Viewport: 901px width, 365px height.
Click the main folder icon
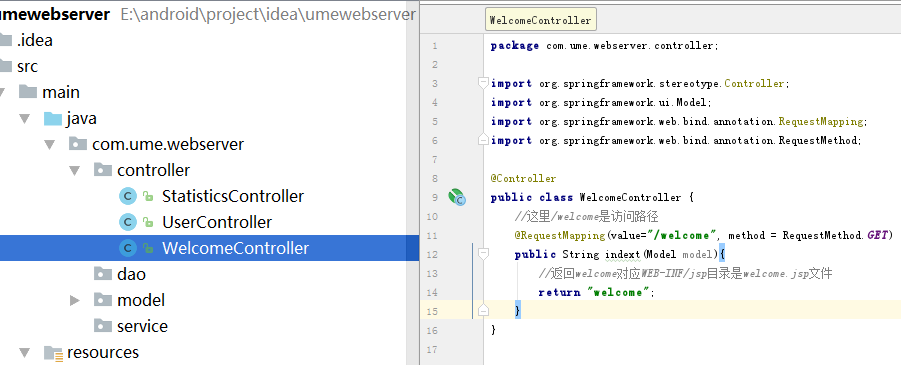28,92
